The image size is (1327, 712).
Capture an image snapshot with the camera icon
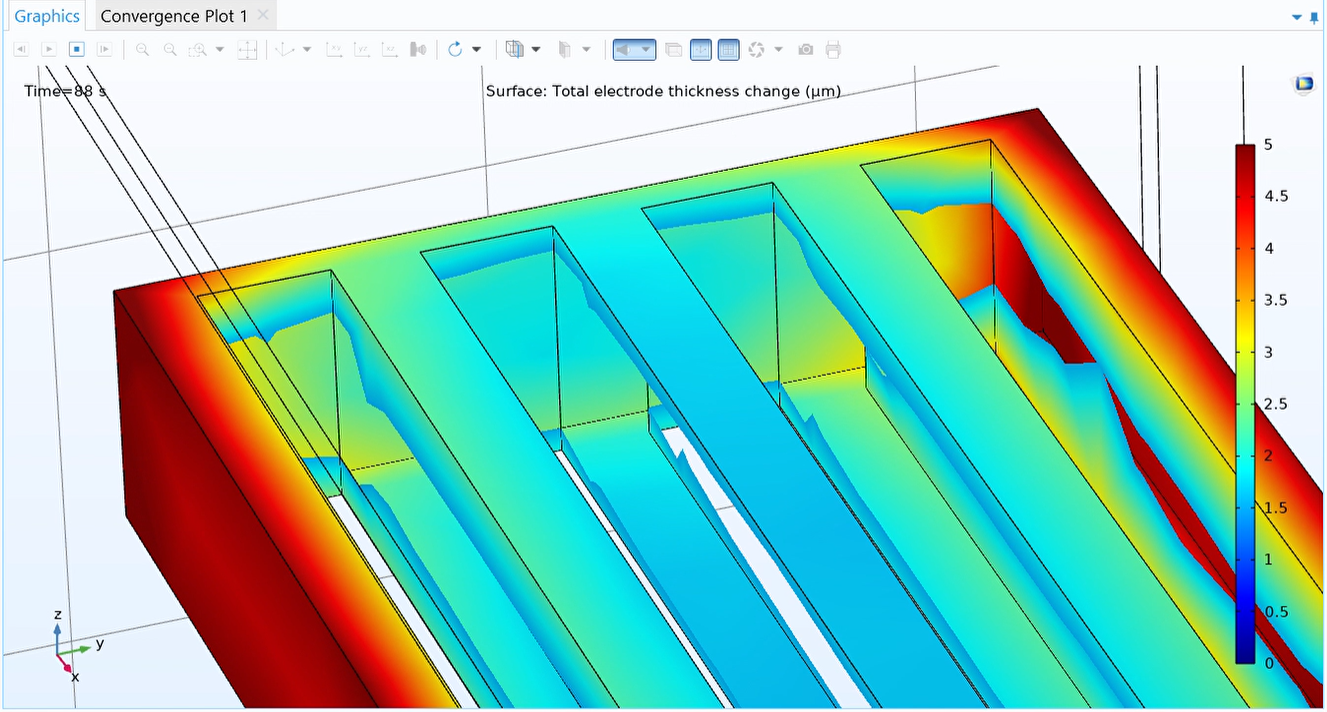(806, 49)
